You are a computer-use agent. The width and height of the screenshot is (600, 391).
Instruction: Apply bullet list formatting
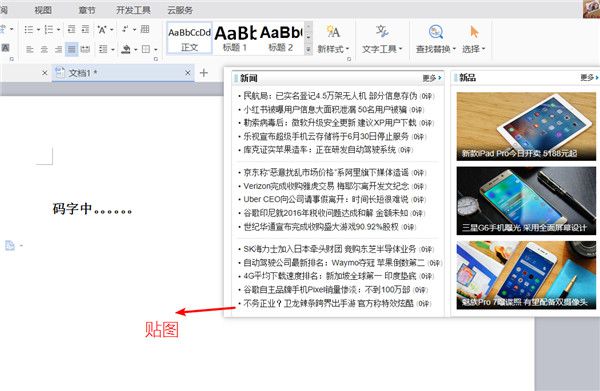point(29,29)
